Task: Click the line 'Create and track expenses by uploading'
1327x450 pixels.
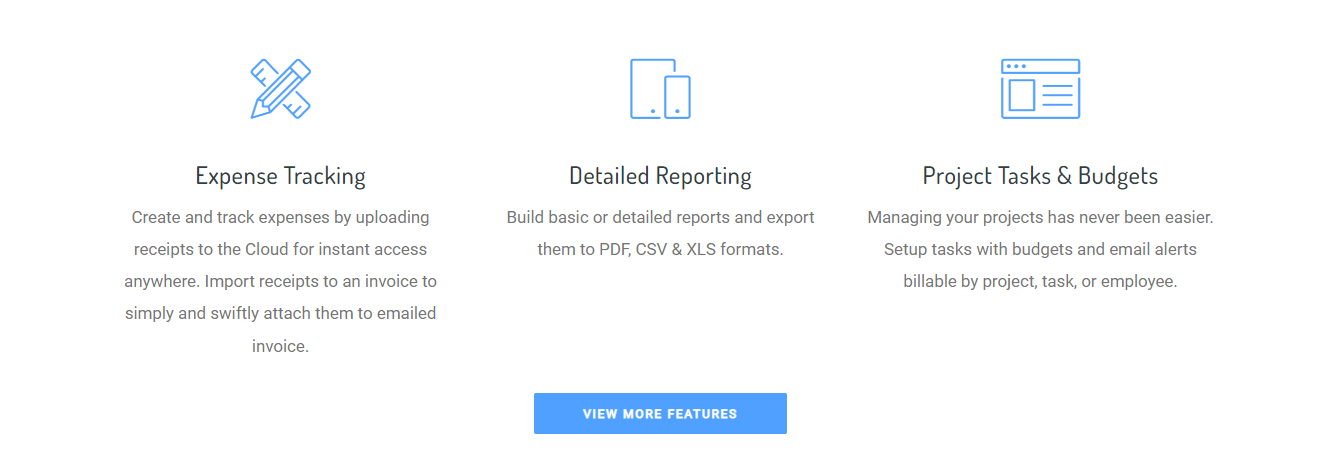Action: 280,217
